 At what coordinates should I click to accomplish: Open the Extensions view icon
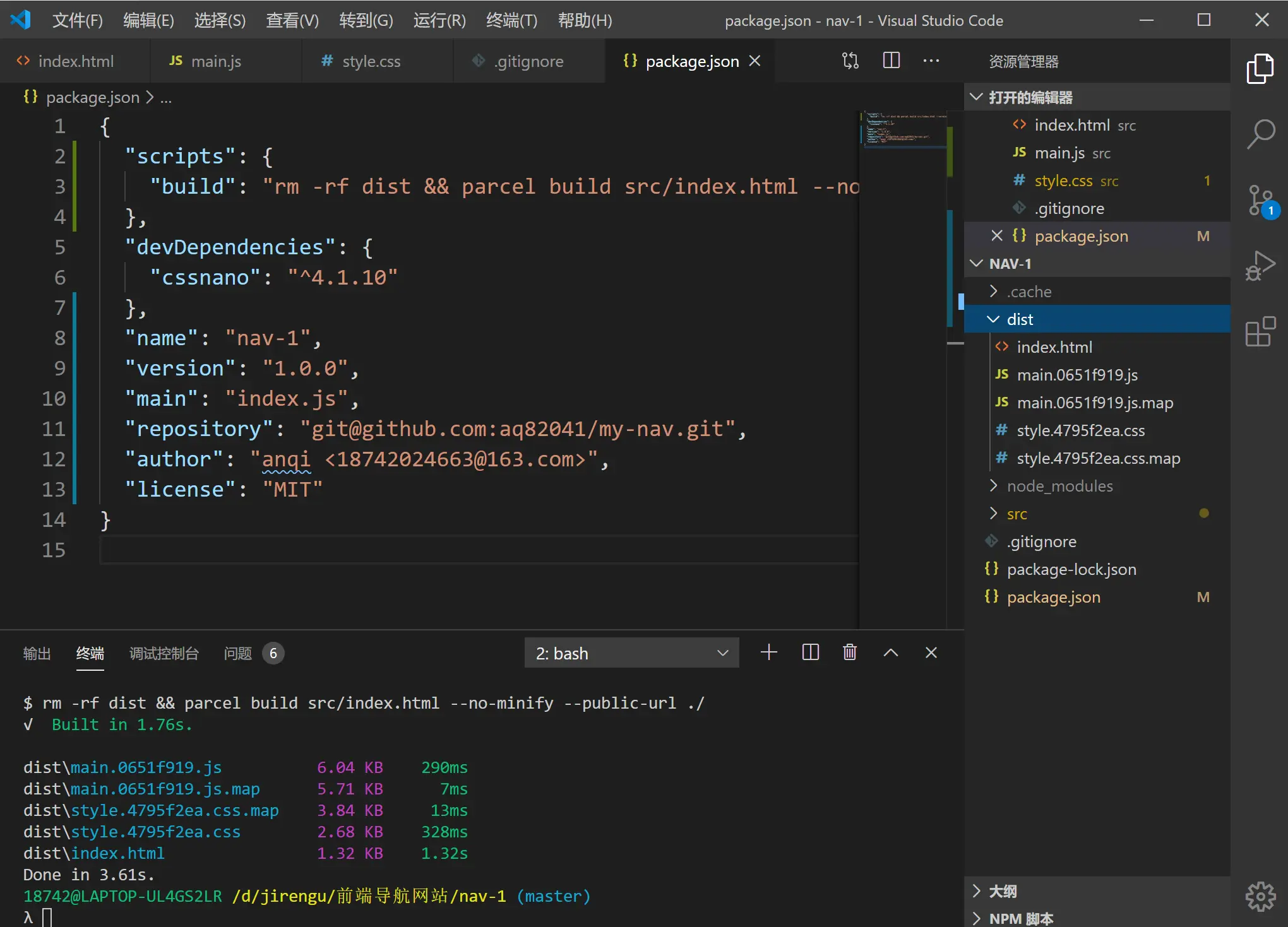pos(1260,332)
